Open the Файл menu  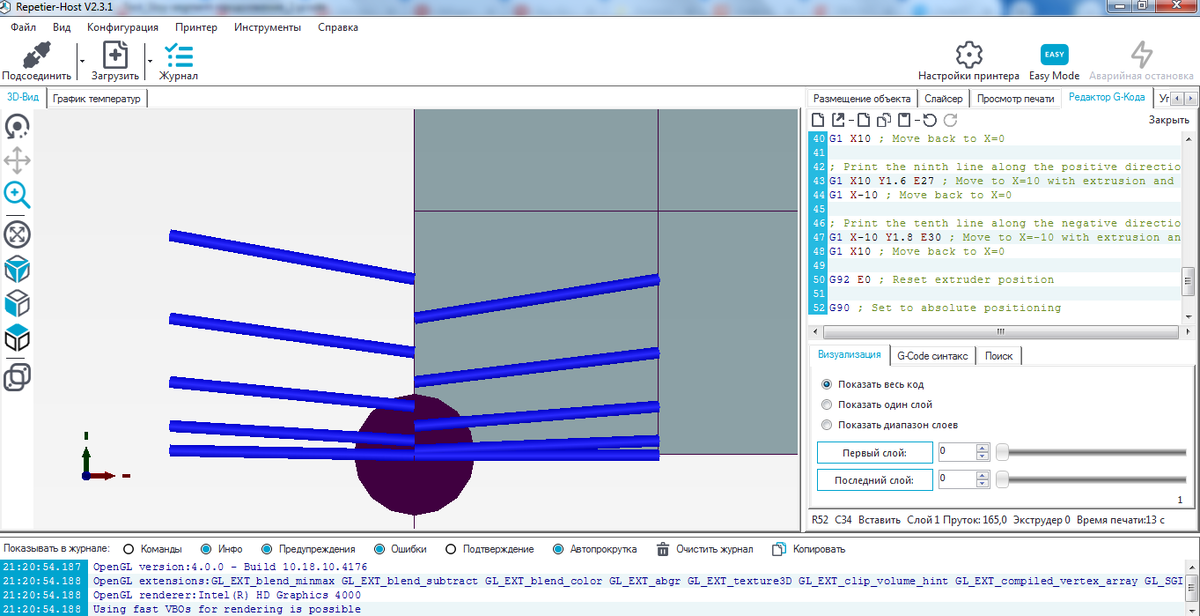(23, 27)
